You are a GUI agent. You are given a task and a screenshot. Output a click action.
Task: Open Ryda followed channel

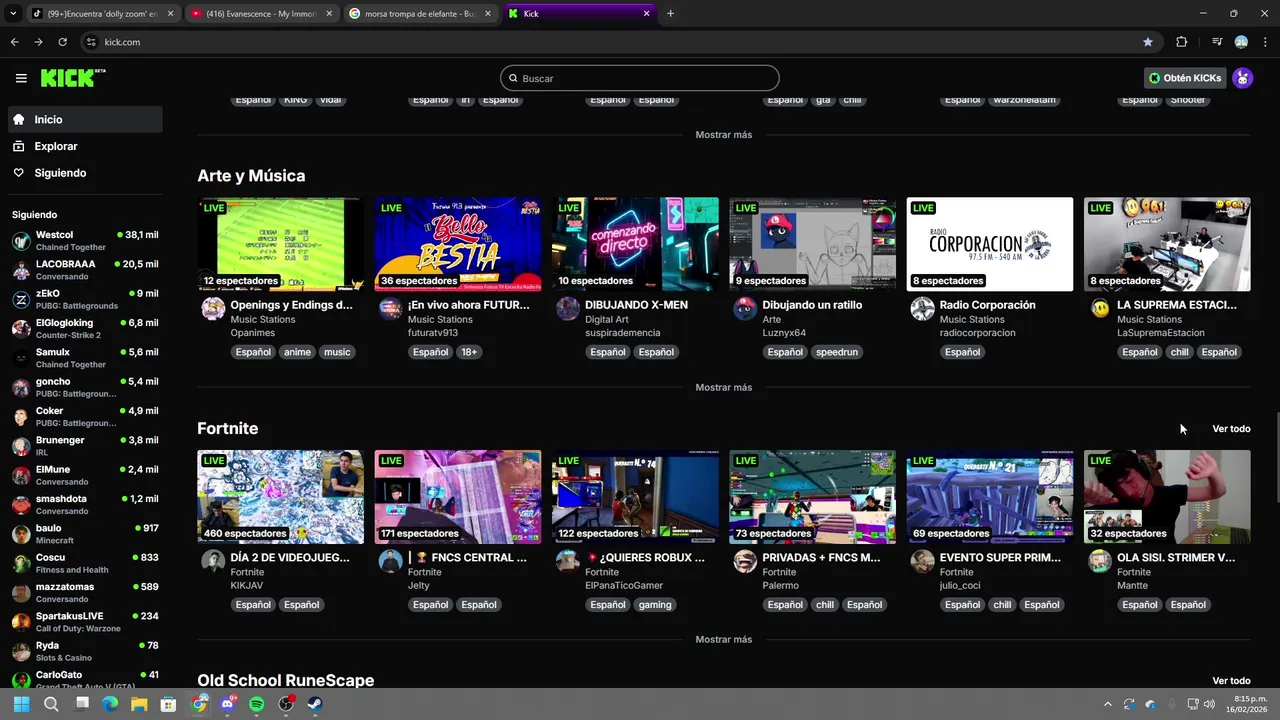click(85, 651)
